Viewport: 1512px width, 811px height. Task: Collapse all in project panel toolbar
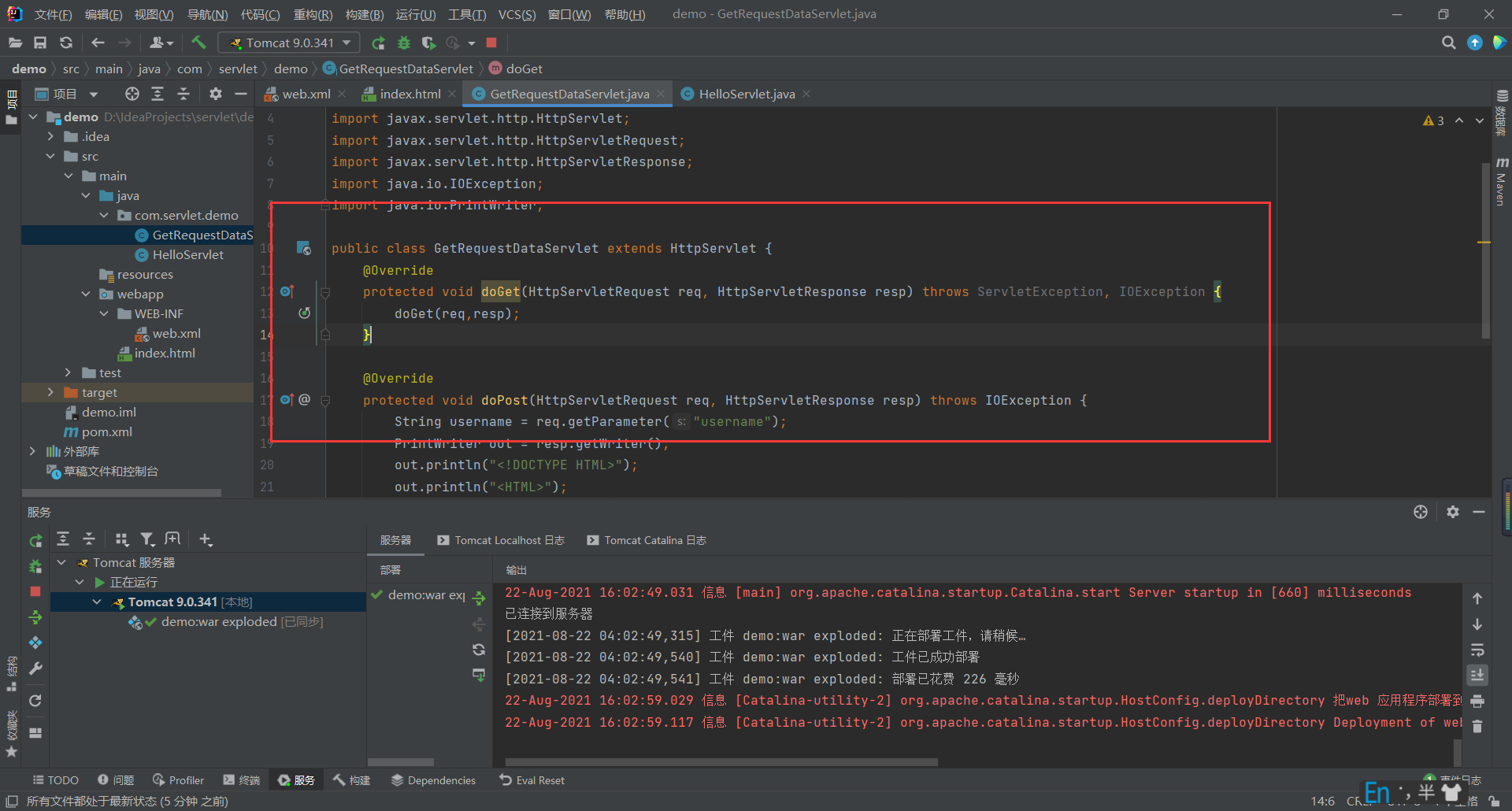[x=183, y=94]
